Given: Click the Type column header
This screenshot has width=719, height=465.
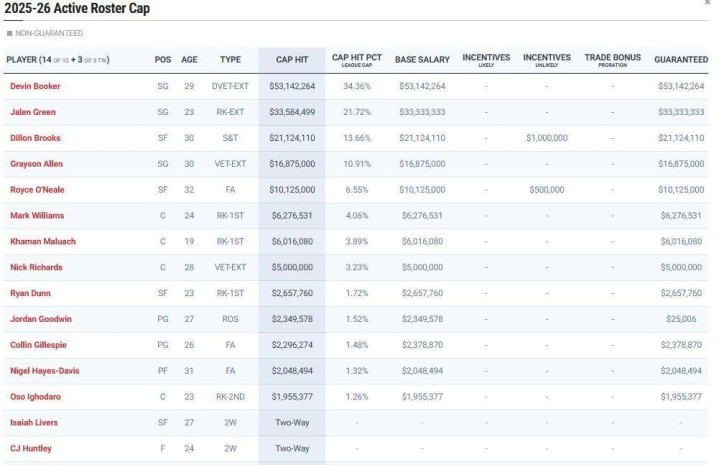Looking at the screenshot, I should (x=230, y=60).
